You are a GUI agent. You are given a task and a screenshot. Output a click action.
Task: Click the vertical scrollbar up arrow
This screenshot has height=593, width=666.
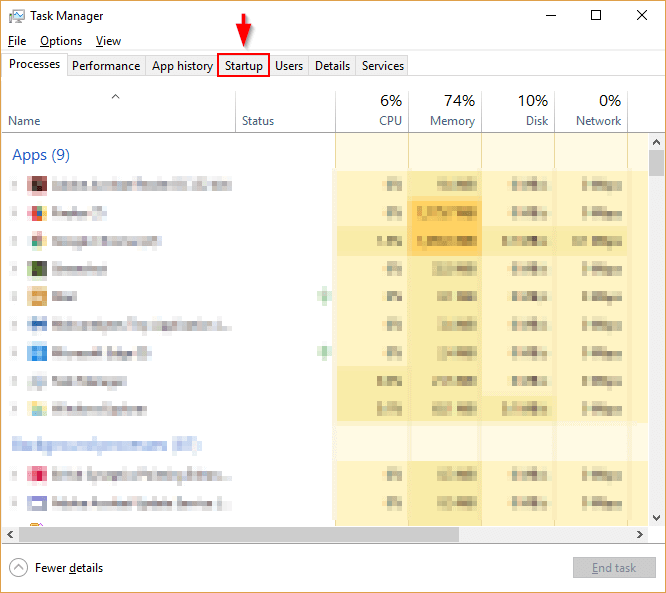656,142
